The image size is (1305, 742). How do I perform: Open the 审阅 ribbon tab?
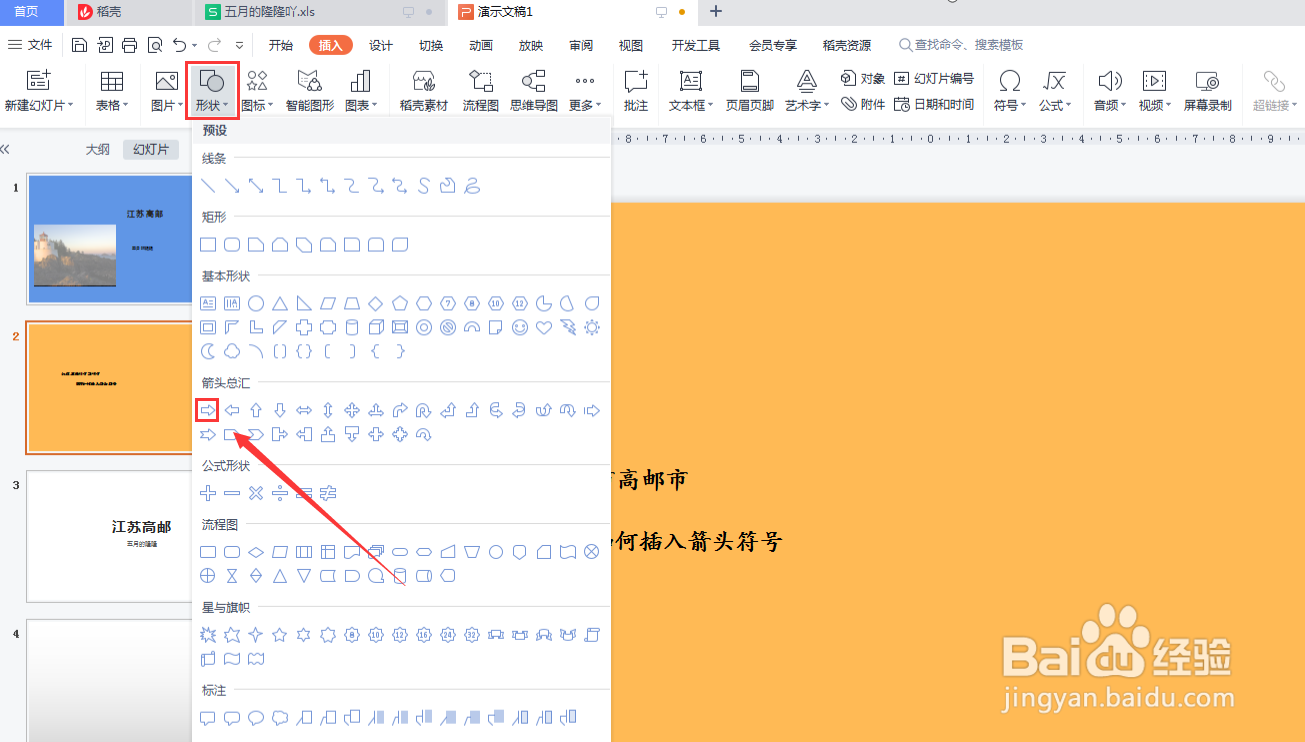coord(581,45)
